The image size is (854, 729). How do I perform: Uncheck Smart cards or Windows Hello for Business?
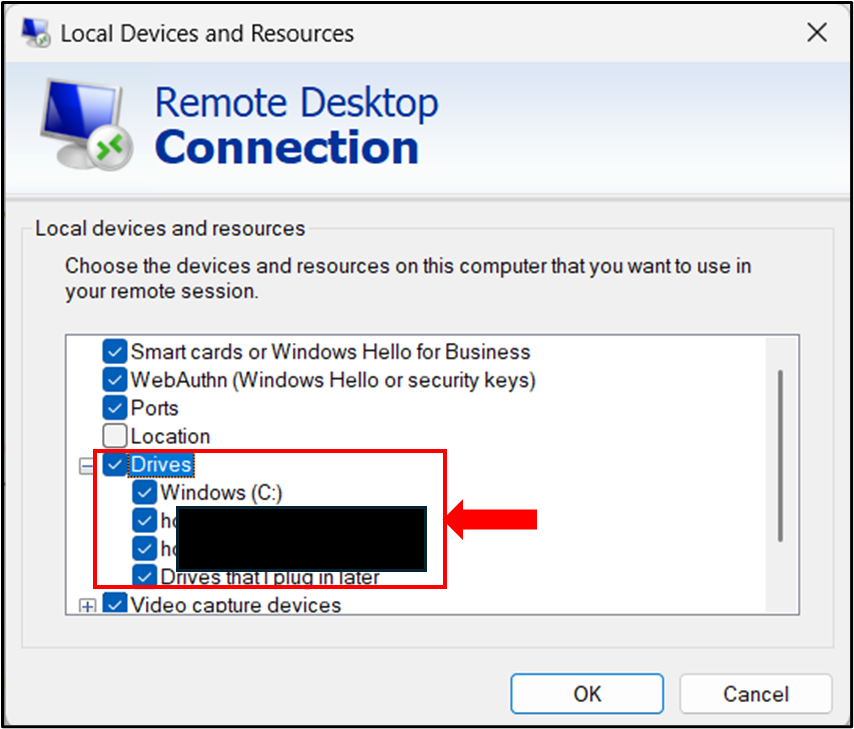(114, 351)
